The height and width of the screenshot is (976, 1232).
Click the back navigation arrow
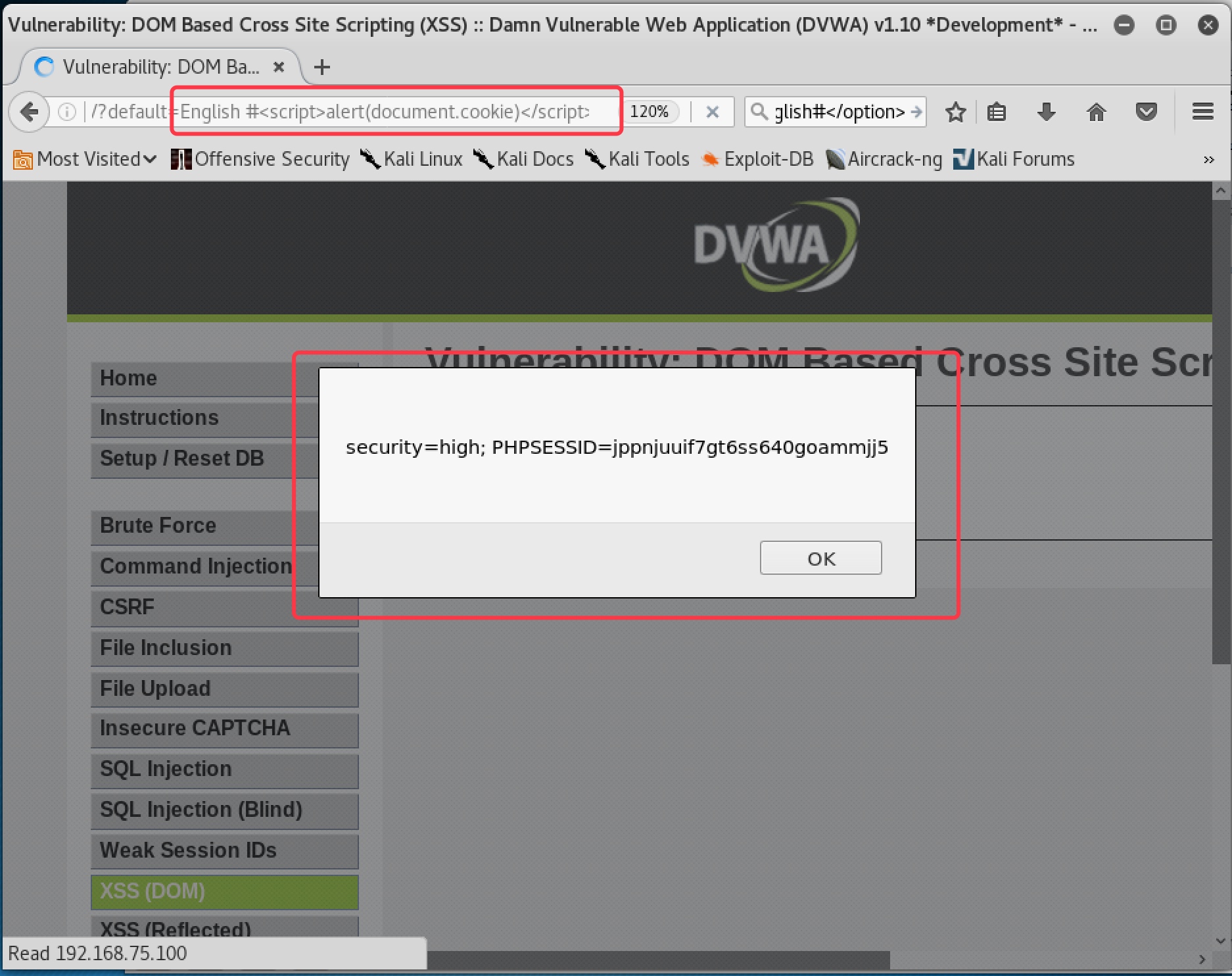click(x=29, y=112)
